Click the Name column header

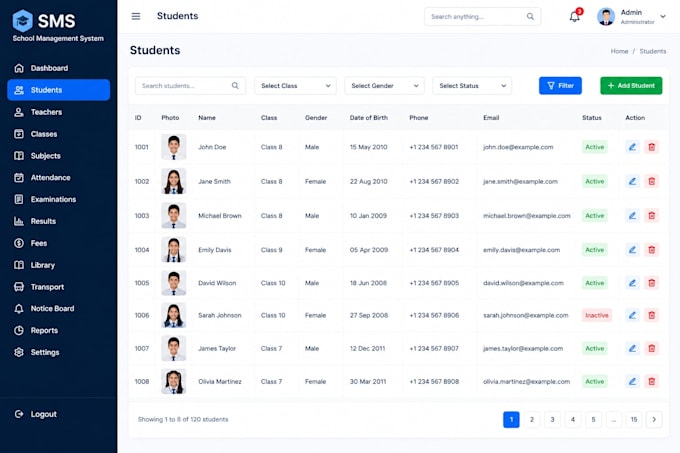pyautogui.click(x=207, y=117)
